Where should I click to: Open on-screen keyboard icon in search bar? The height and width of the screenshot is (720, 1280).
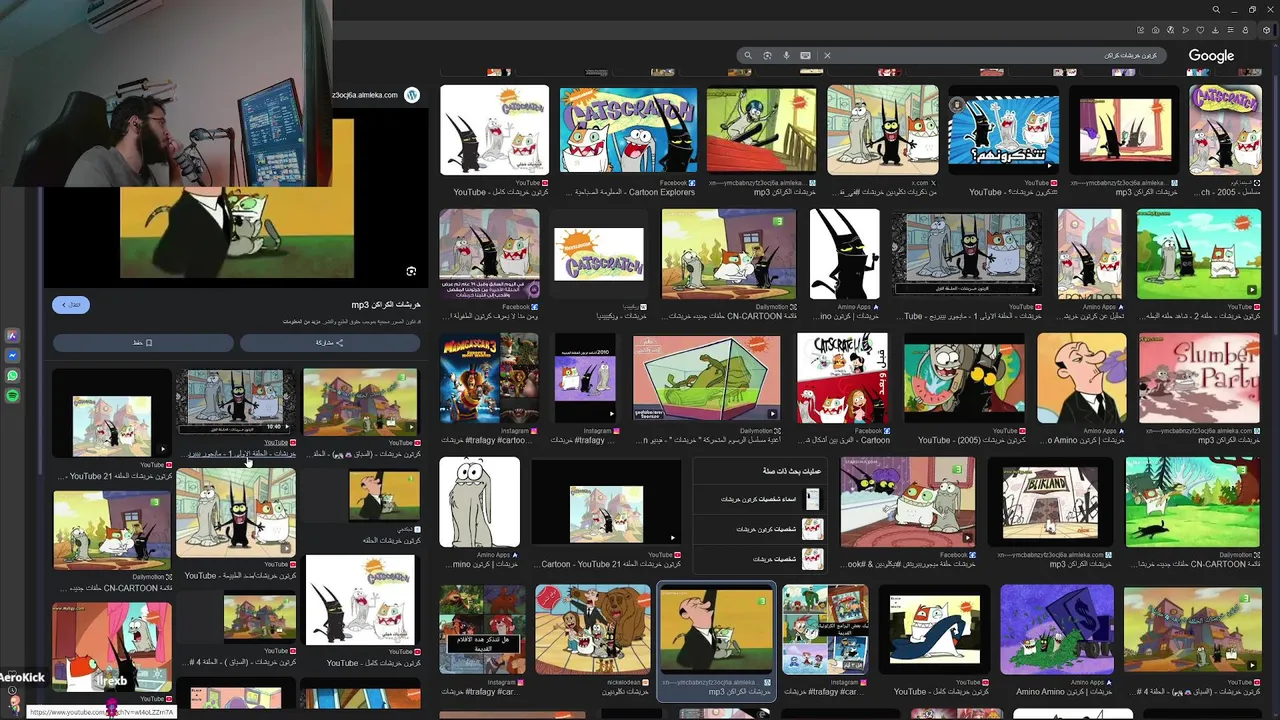[x=805, y=56]
